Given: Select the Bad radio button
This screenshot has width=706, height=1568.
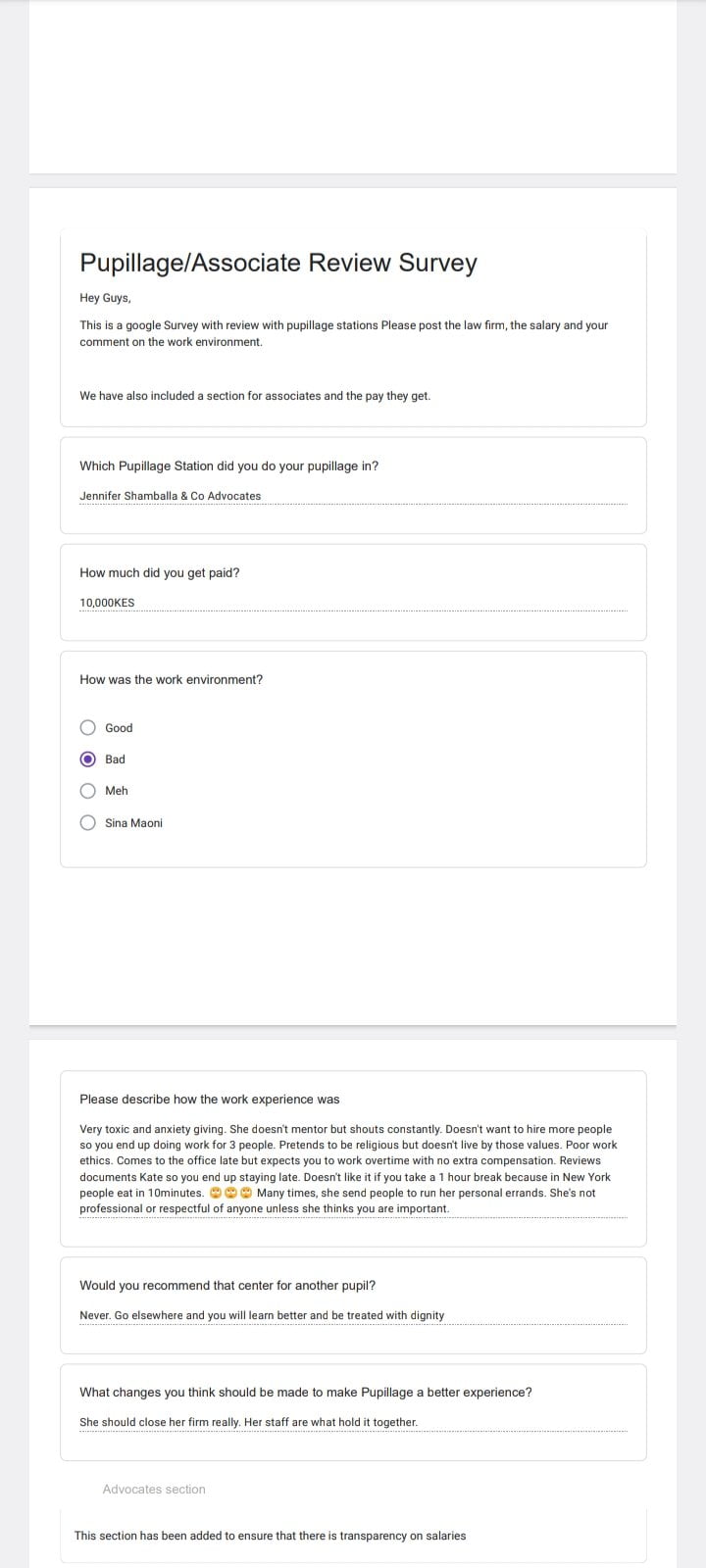Looking at the screenshot, I should pyautogui.click(x=88, y=759).
